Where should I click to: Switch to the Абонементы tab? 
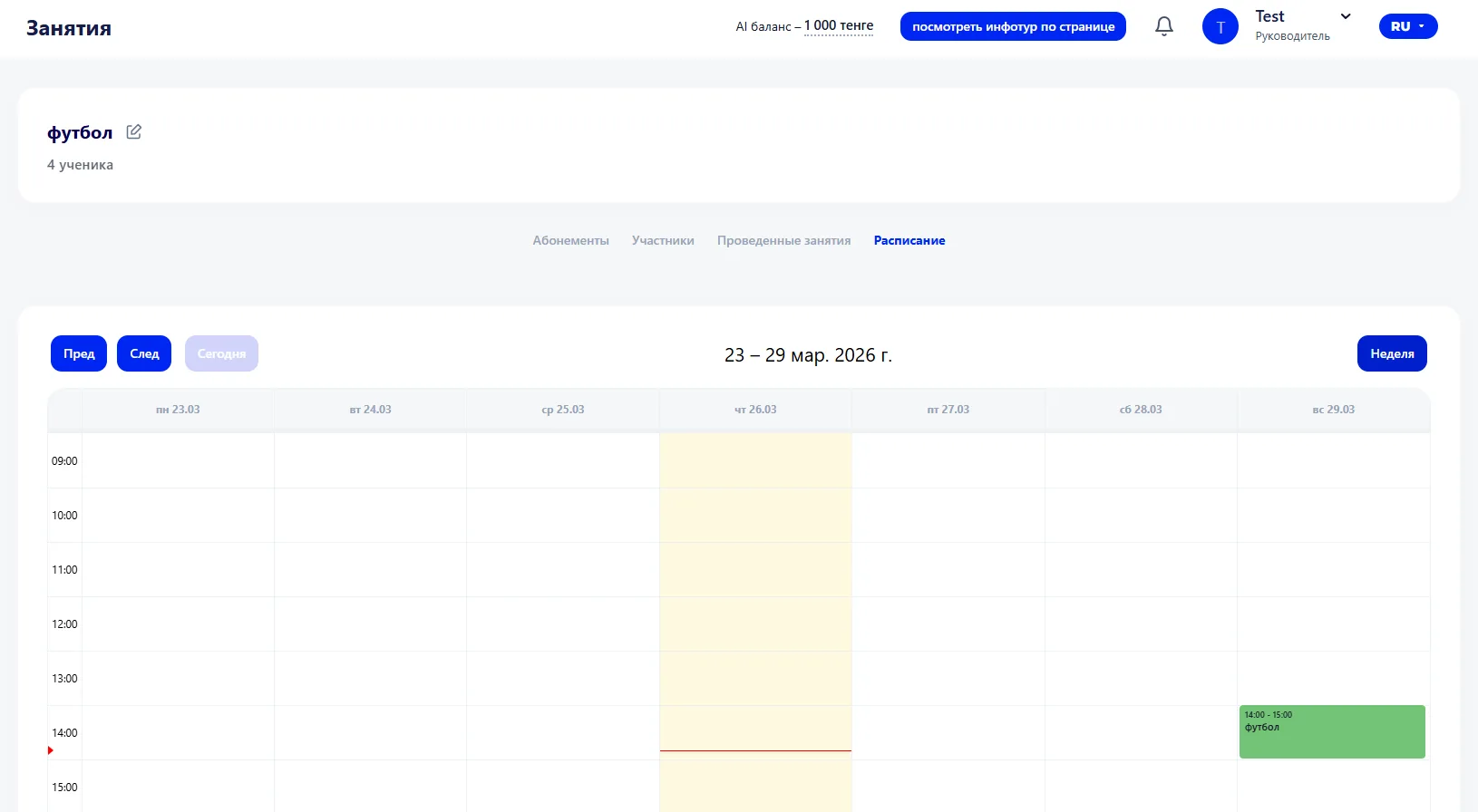pos(571,240)
